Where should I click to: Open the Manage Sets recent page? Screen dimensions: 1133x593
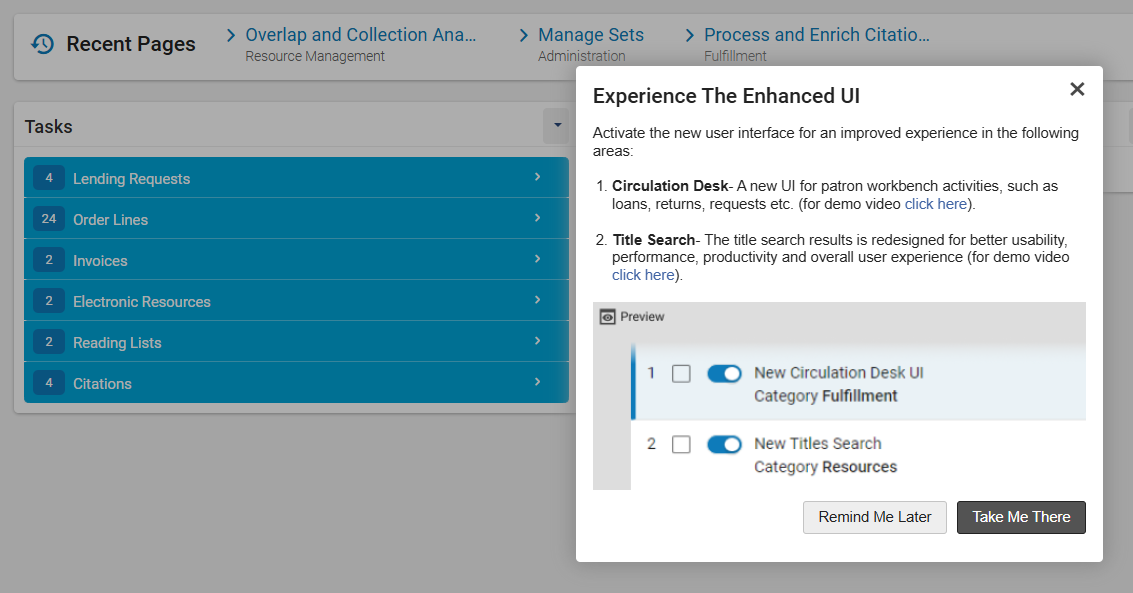click(x=590, y=35)
